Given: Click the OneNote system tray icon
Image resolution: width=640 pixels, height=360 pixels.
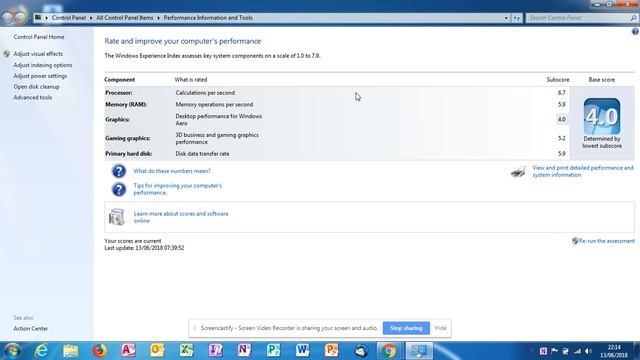Looking at the screenshot, I should (543, 351).
